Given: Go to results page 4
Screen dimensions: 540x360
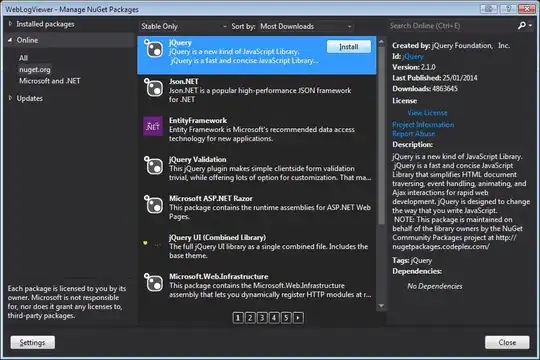Looking at the screenshot, I should click(x=274, y=318).
